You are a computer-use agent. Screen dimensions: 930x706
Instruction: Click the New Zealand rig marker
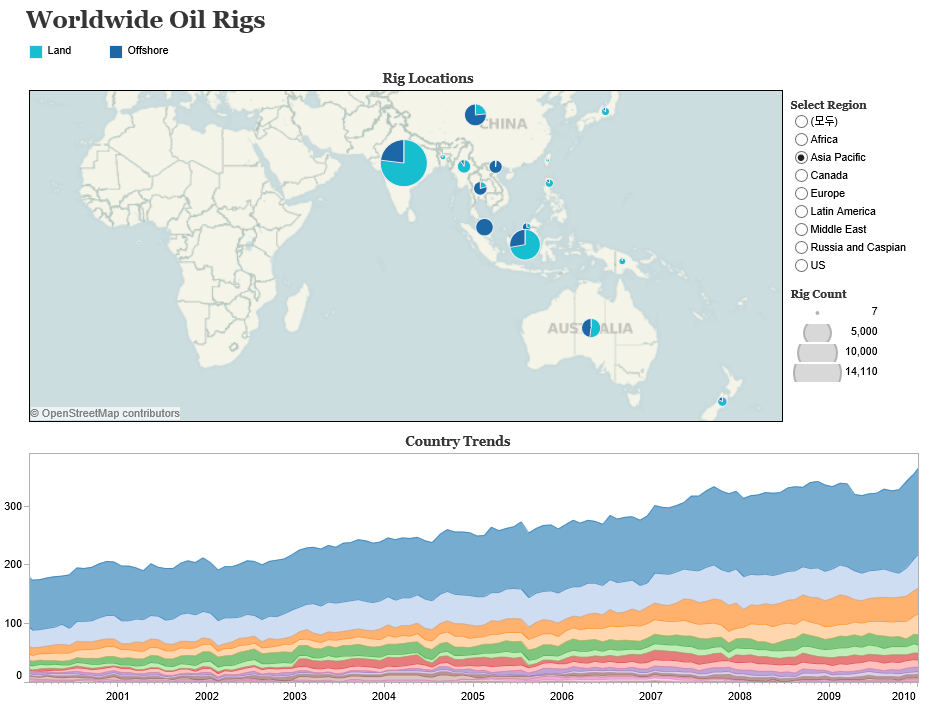click(x=722, y=401)
